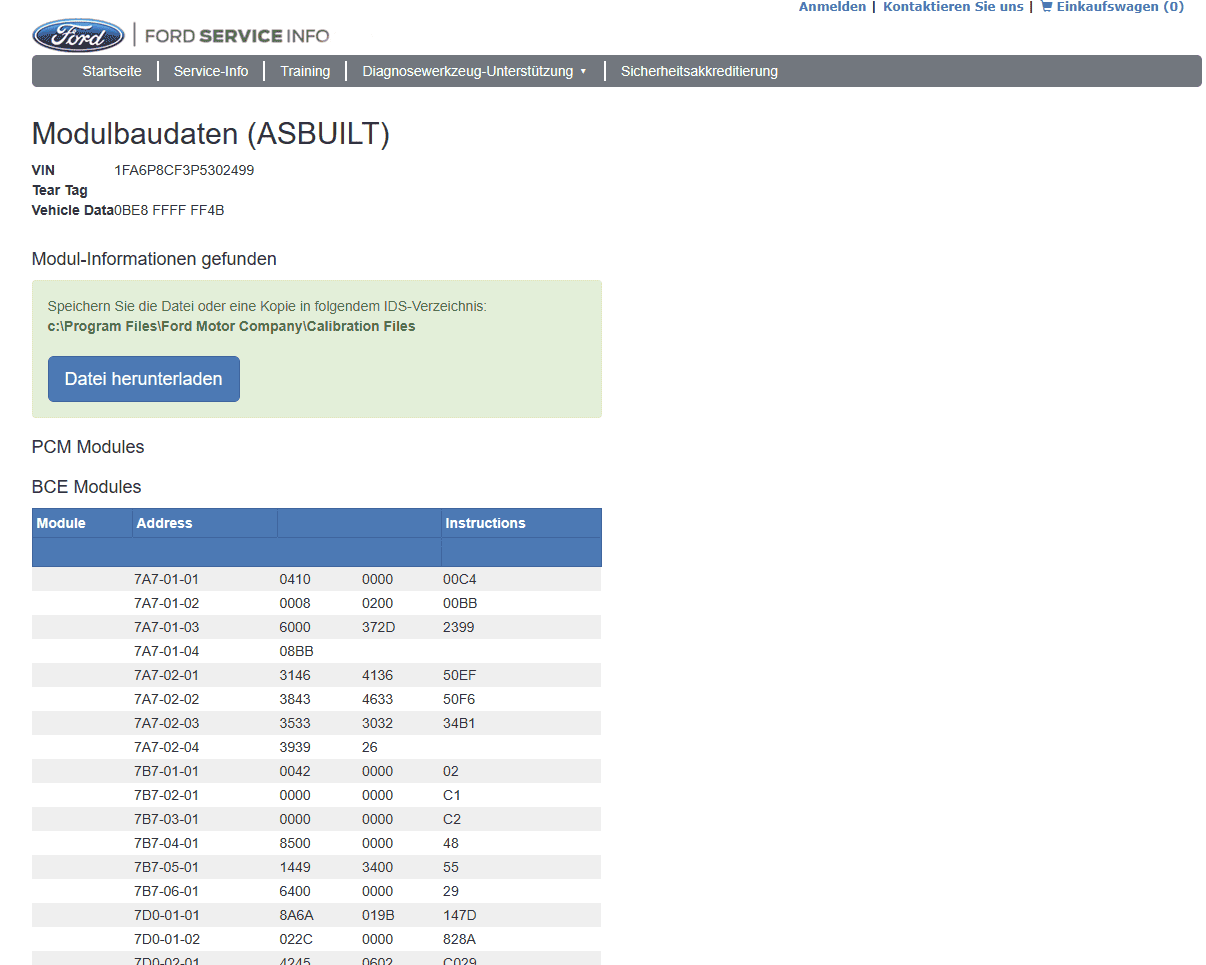This screenshot has height=965, width=1206.
Task: Click address cell 7A7-01-01
Action: pos(166,579)
